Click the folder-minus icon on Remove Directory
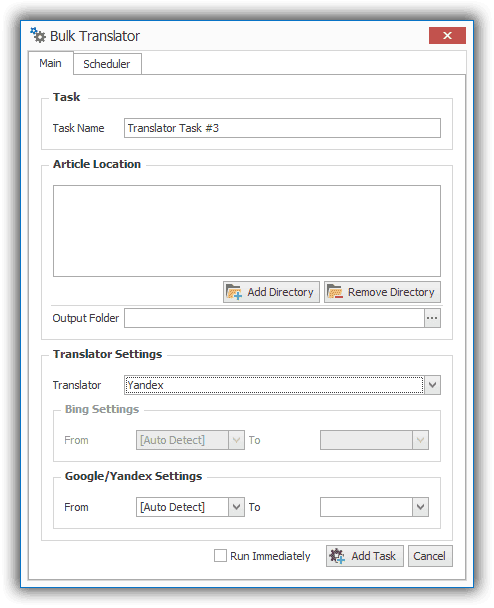 [x=335, y=292]
